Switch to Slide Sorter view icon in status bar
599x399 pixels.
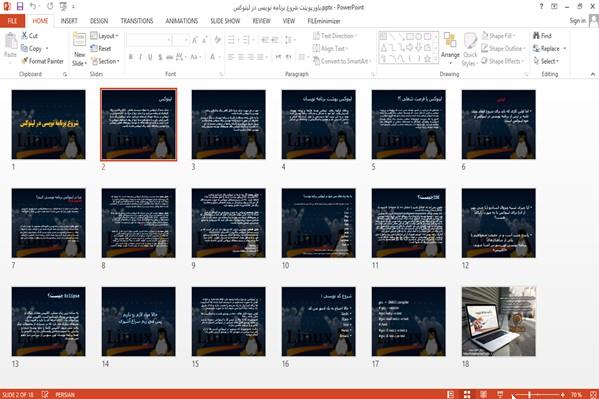tap(467, 394)
